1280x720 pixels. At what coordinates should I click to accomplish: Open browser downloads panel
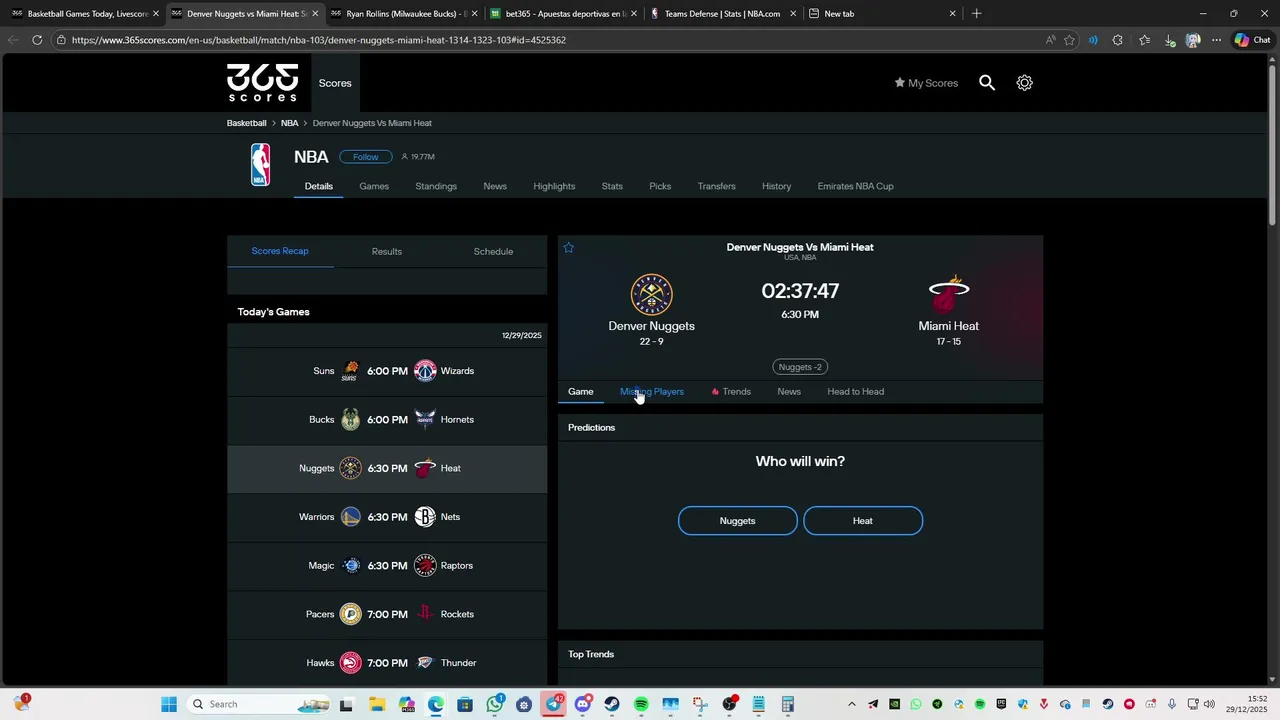(x=1169, y=40)
